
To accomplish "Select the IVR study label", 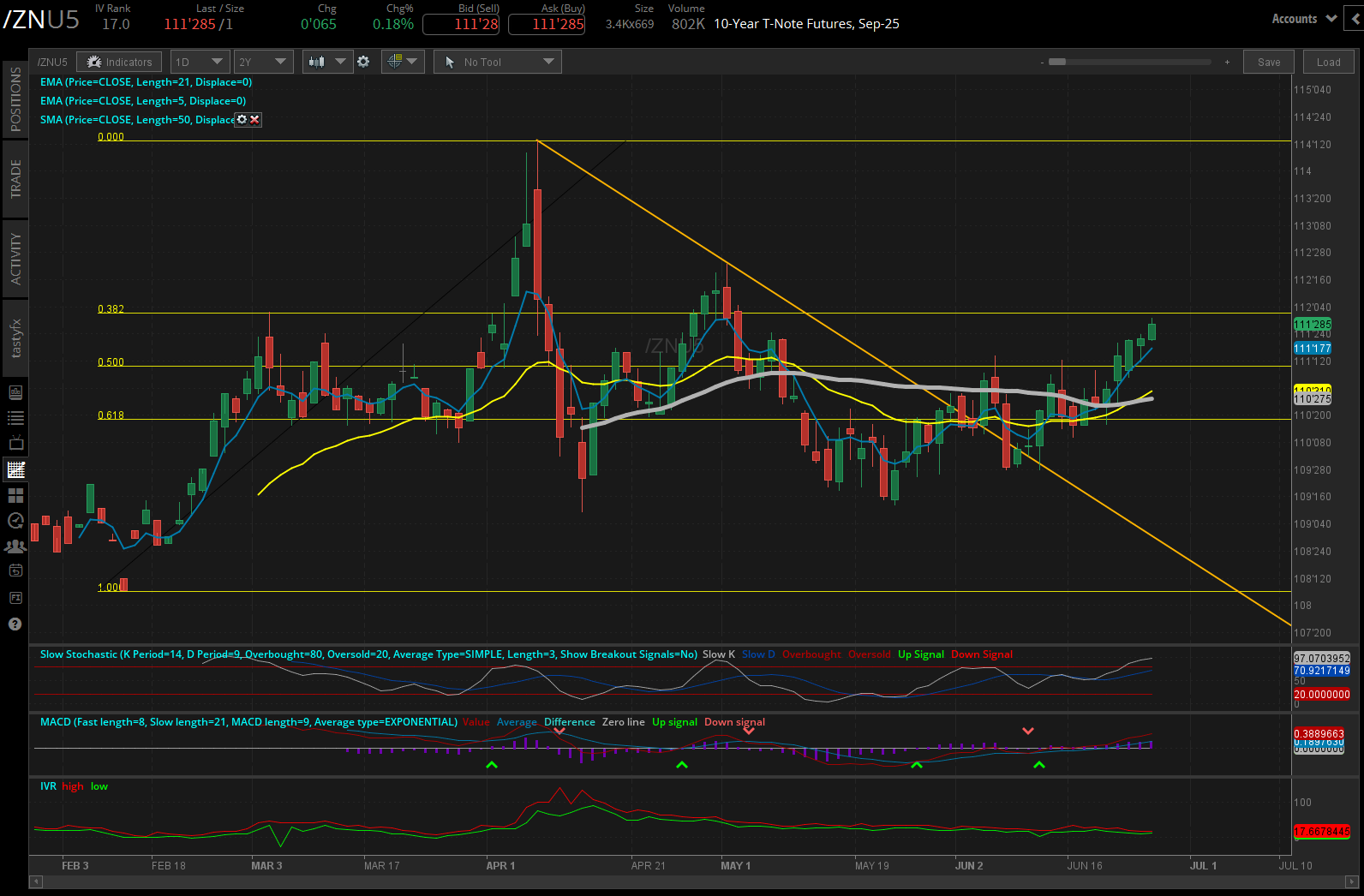I will pos(48,786).
